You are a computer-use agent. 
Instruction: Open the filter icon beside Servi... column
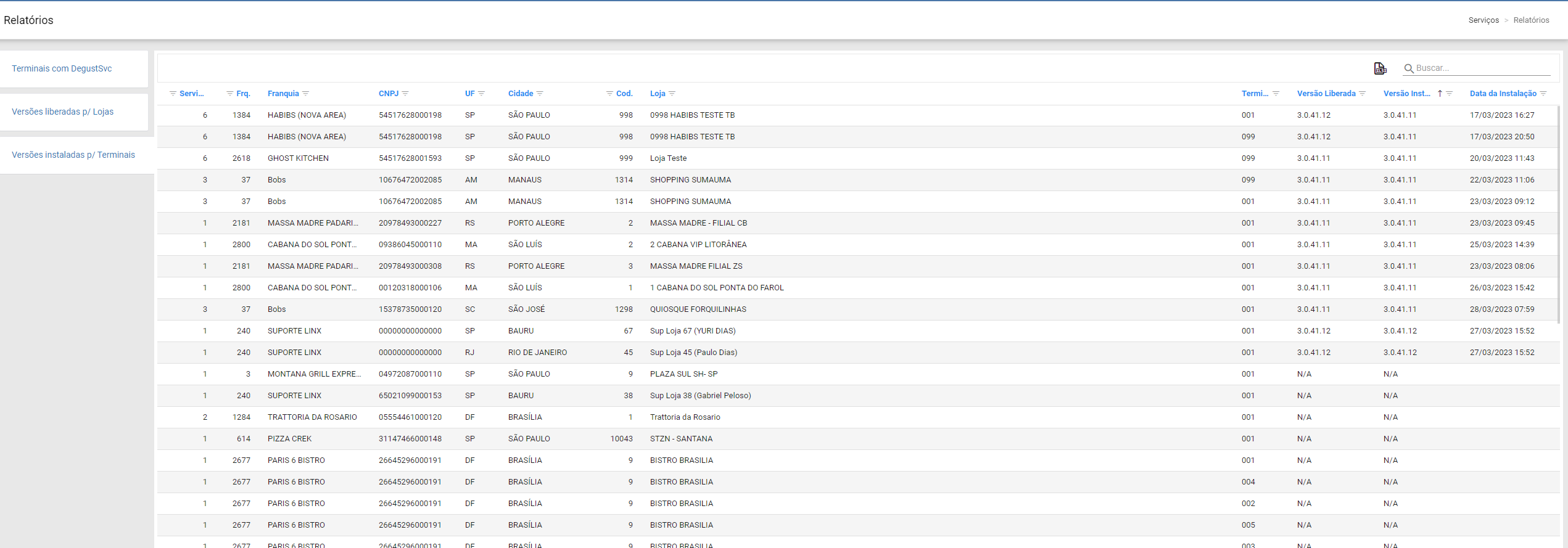point(173,94)
